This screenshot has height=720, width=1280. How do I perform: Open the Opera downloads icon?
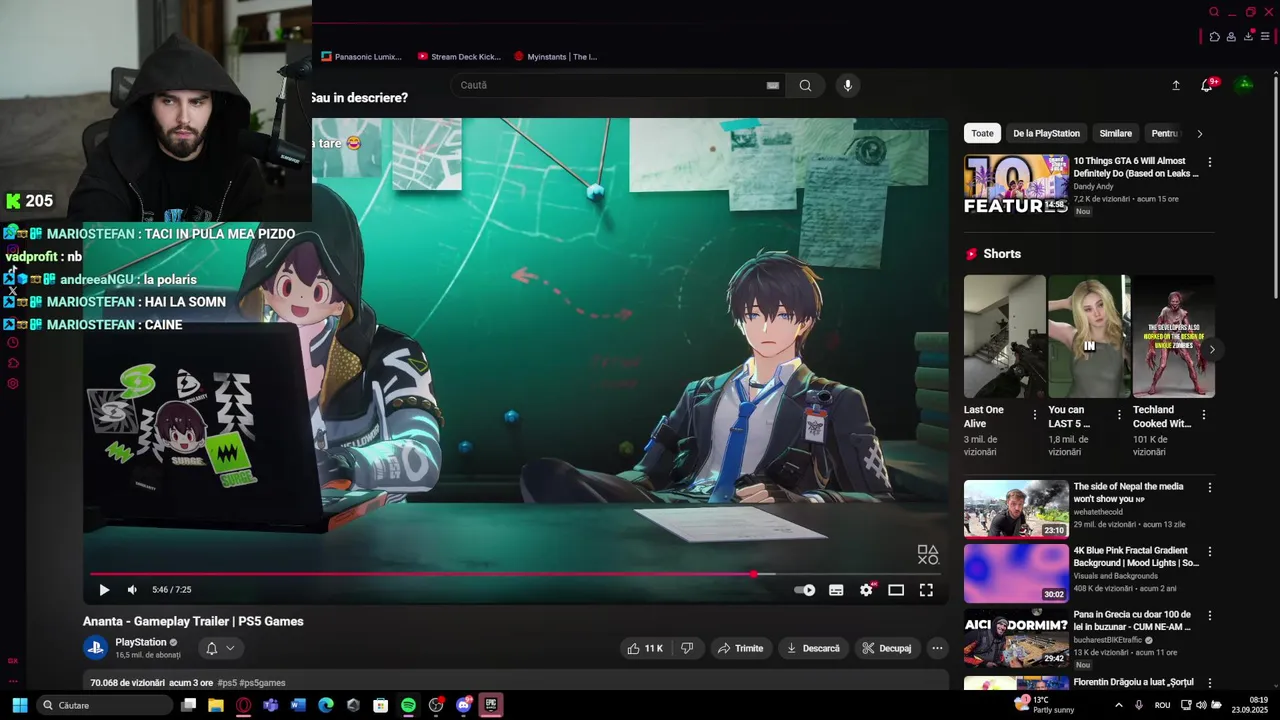click(1248, 37)
